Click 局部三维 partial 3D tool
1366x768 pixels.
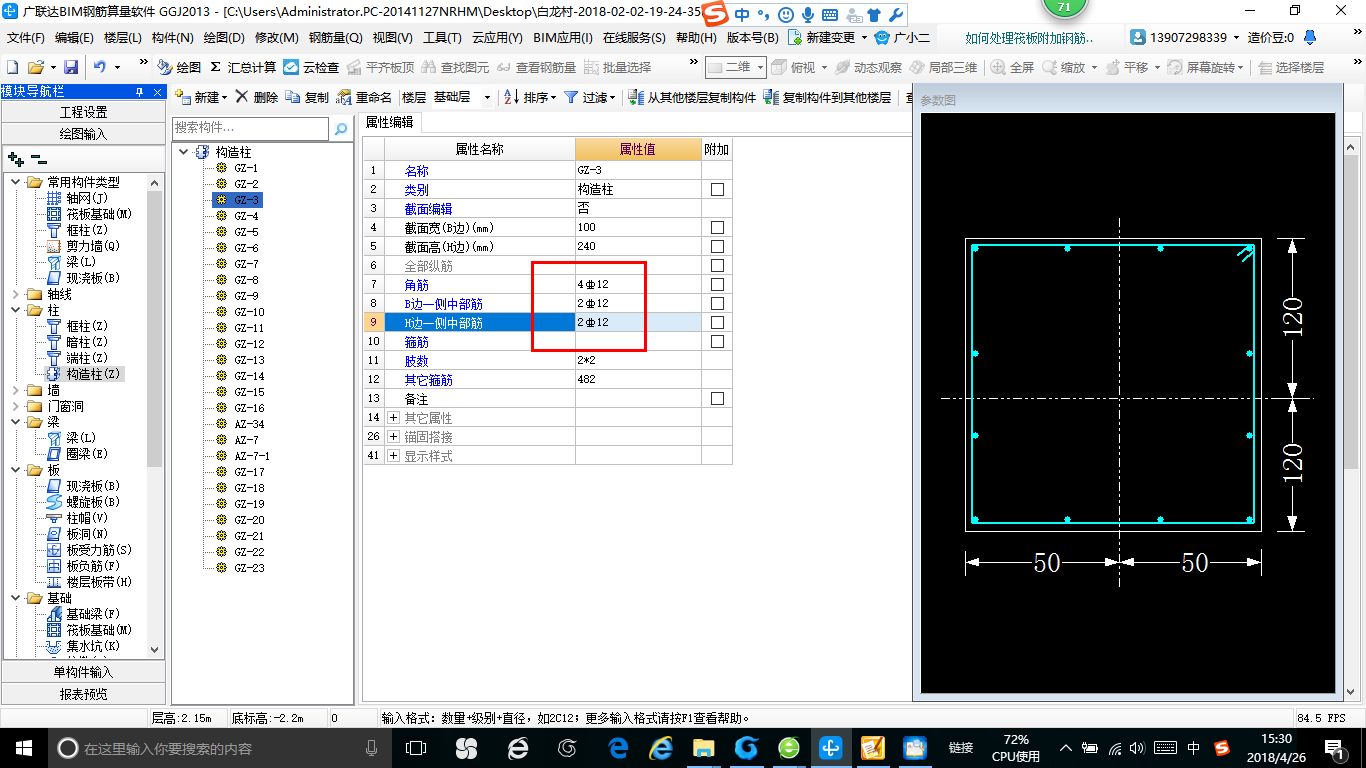coord(943,67)
